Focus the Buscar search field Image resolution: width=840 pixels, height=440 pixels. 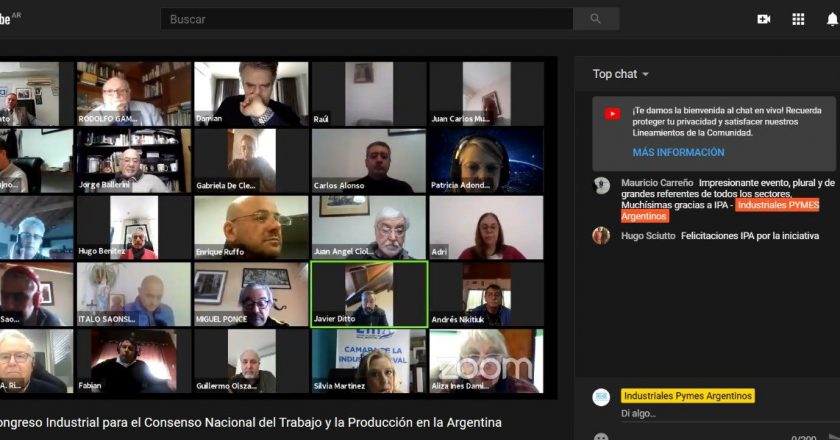click(367, 19)
